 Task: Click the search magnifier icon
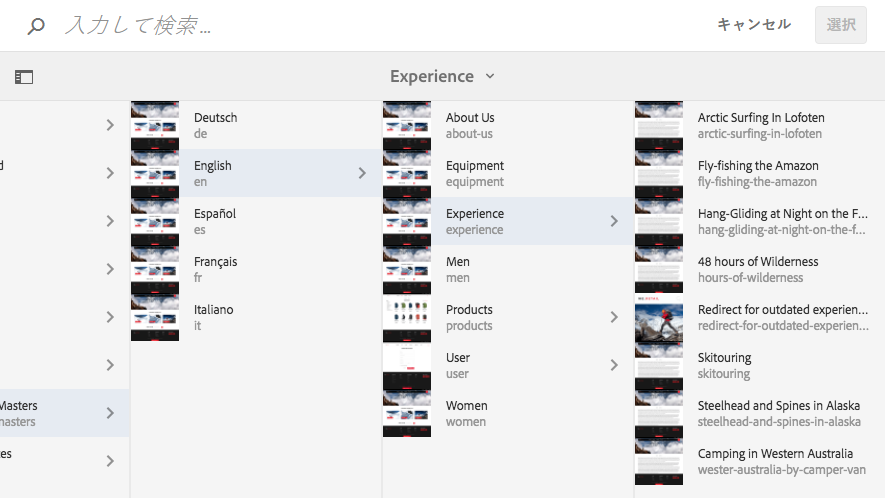click(x=36, y=26)
